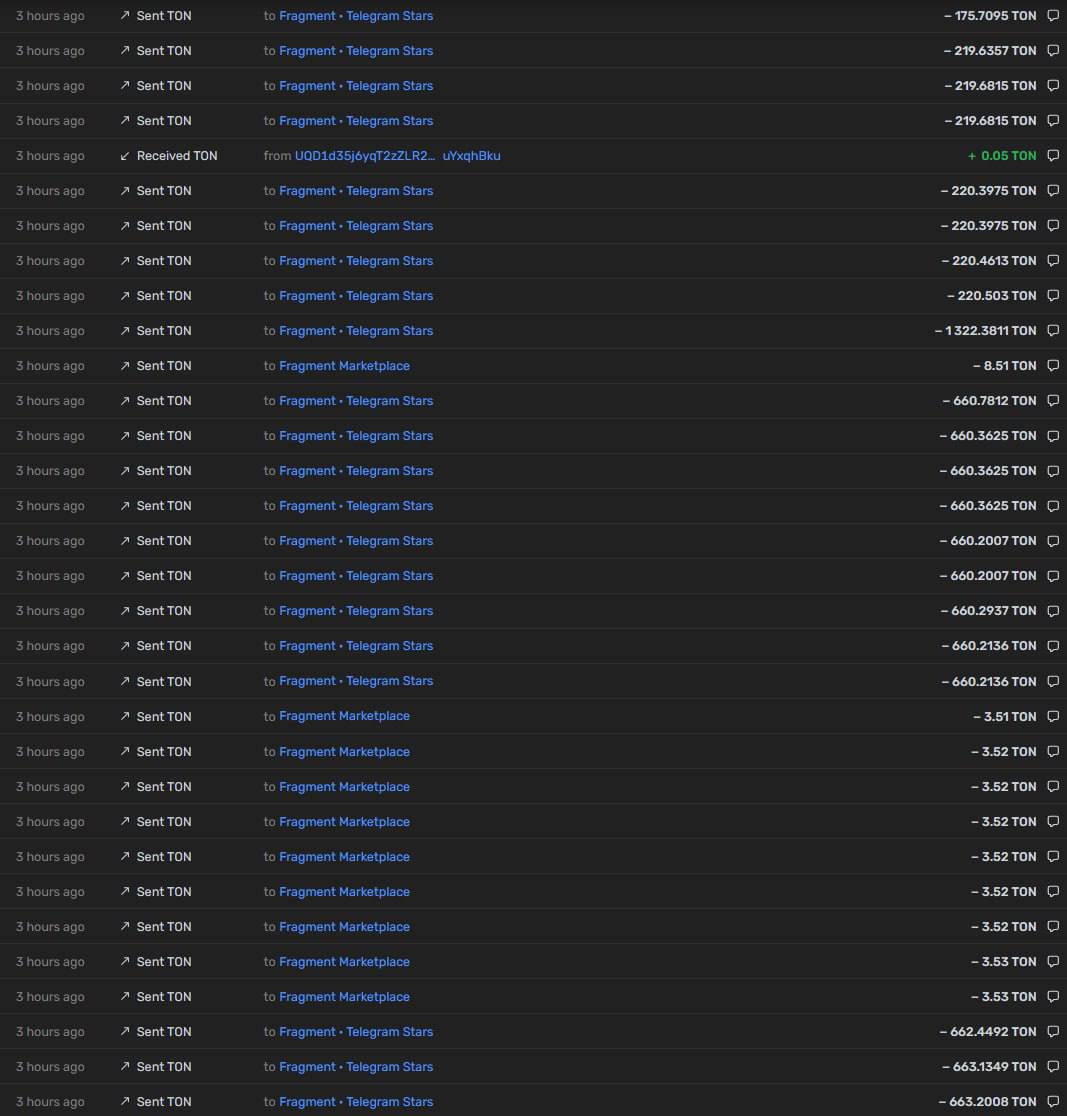Select sent arrow icon on 219.6357 TON row
Screen dimensions: 1067x1116
click(x=125, y=50)
